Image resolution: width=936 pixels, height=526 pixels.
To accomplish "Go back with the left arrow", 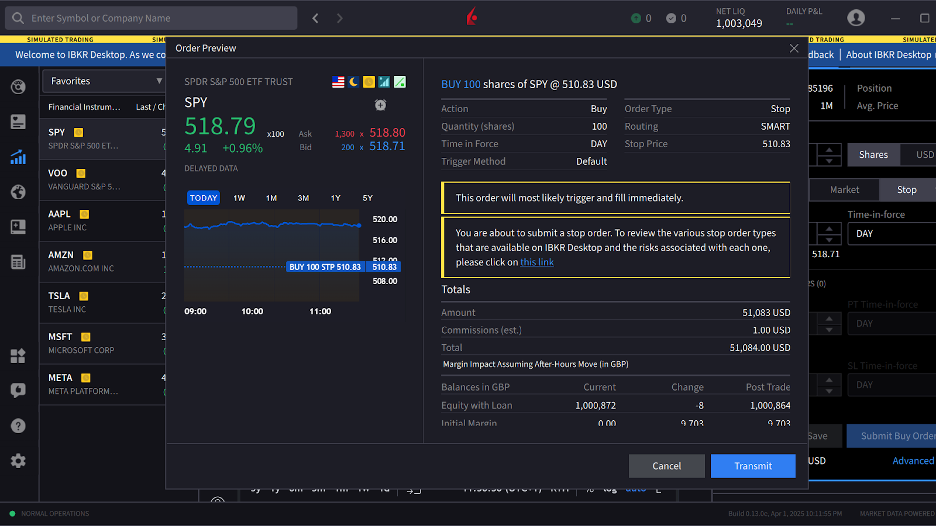I will (x=315, y=19).
